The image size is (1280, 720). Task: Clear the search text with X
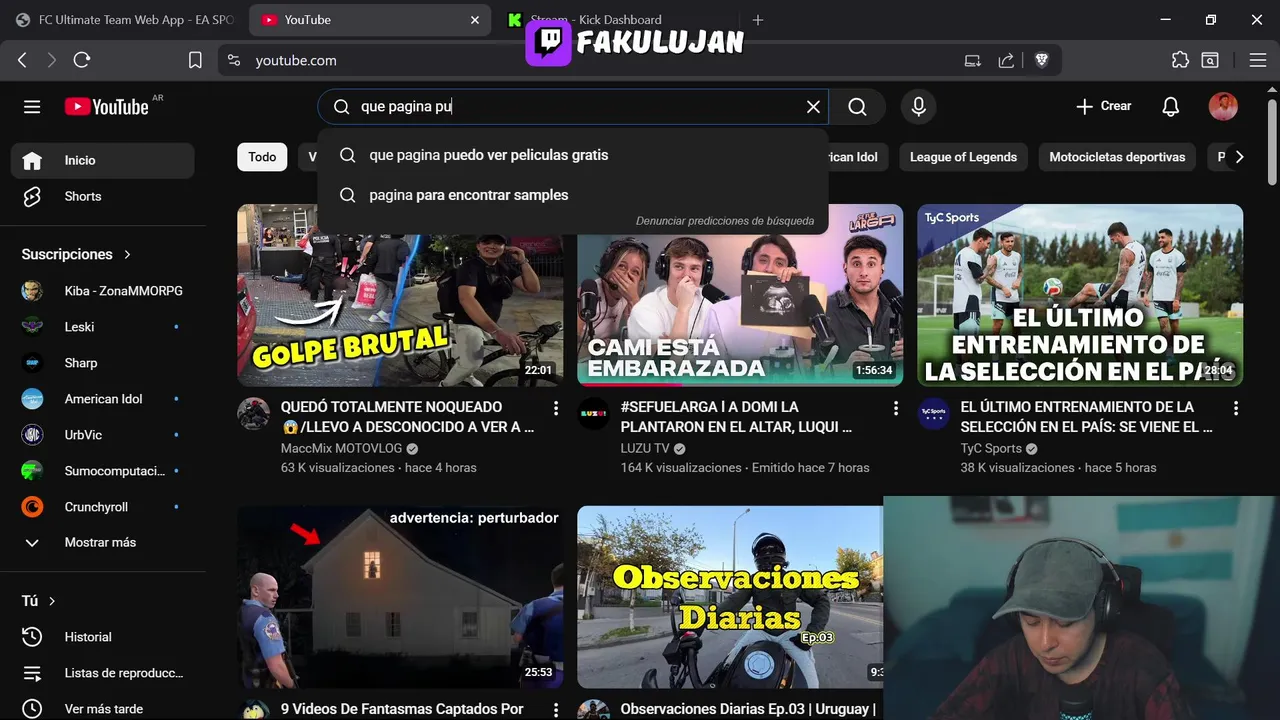tap(813, 106)
